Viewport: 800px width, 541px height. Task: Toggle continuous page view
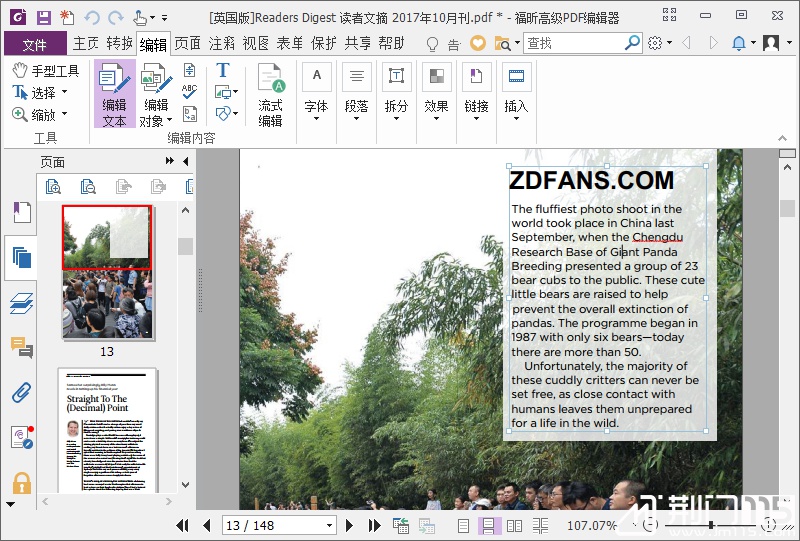489,525
